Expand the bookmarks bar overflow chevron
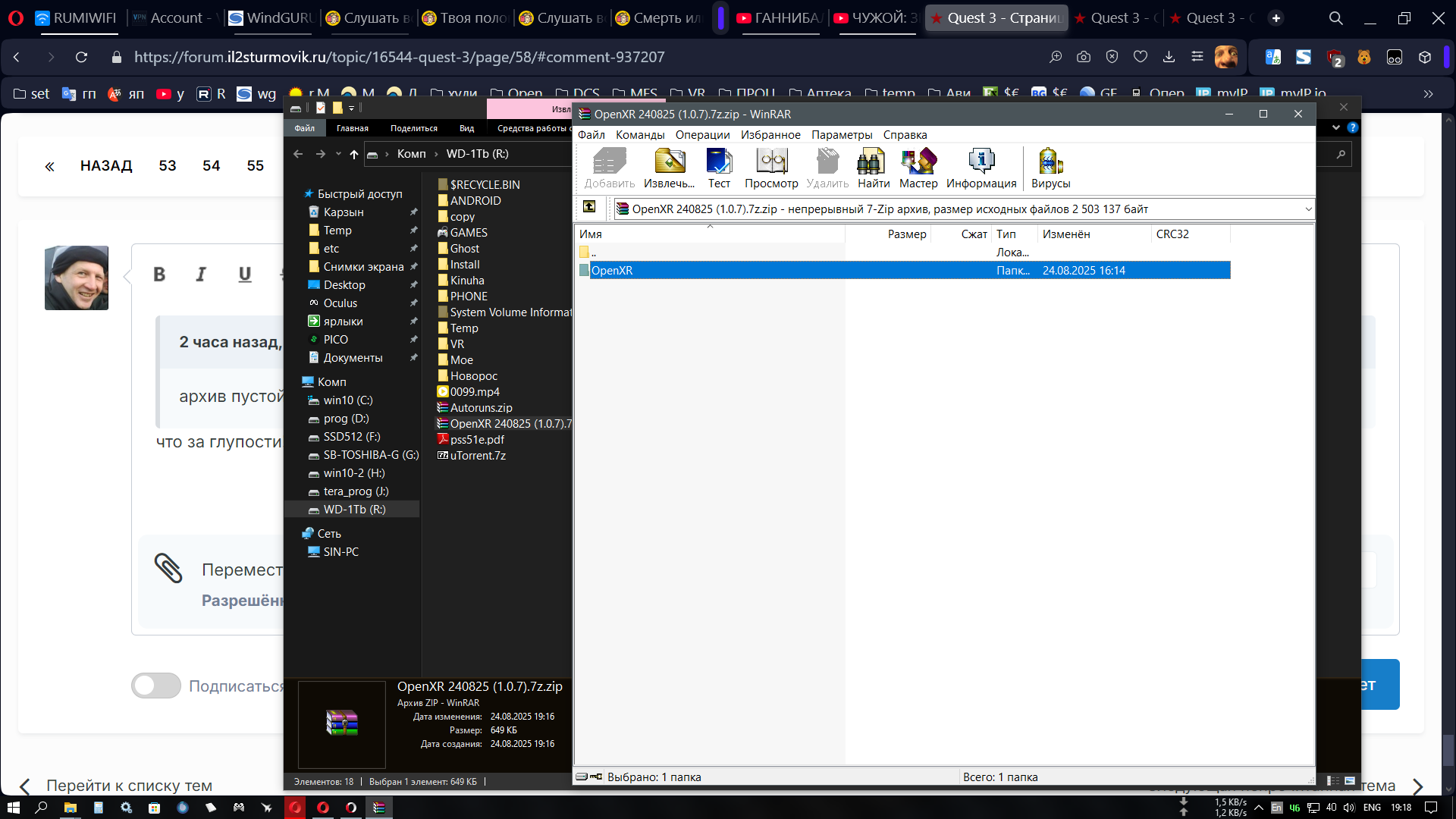This screenshot has width=1456, height=819. point(1428,94)
